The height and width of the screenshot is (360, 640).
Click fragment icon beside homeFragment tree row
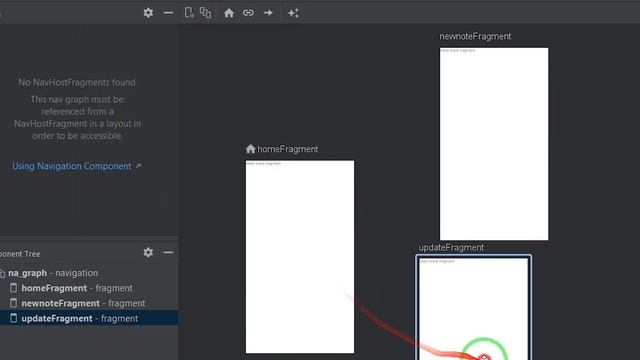[13, 288]
